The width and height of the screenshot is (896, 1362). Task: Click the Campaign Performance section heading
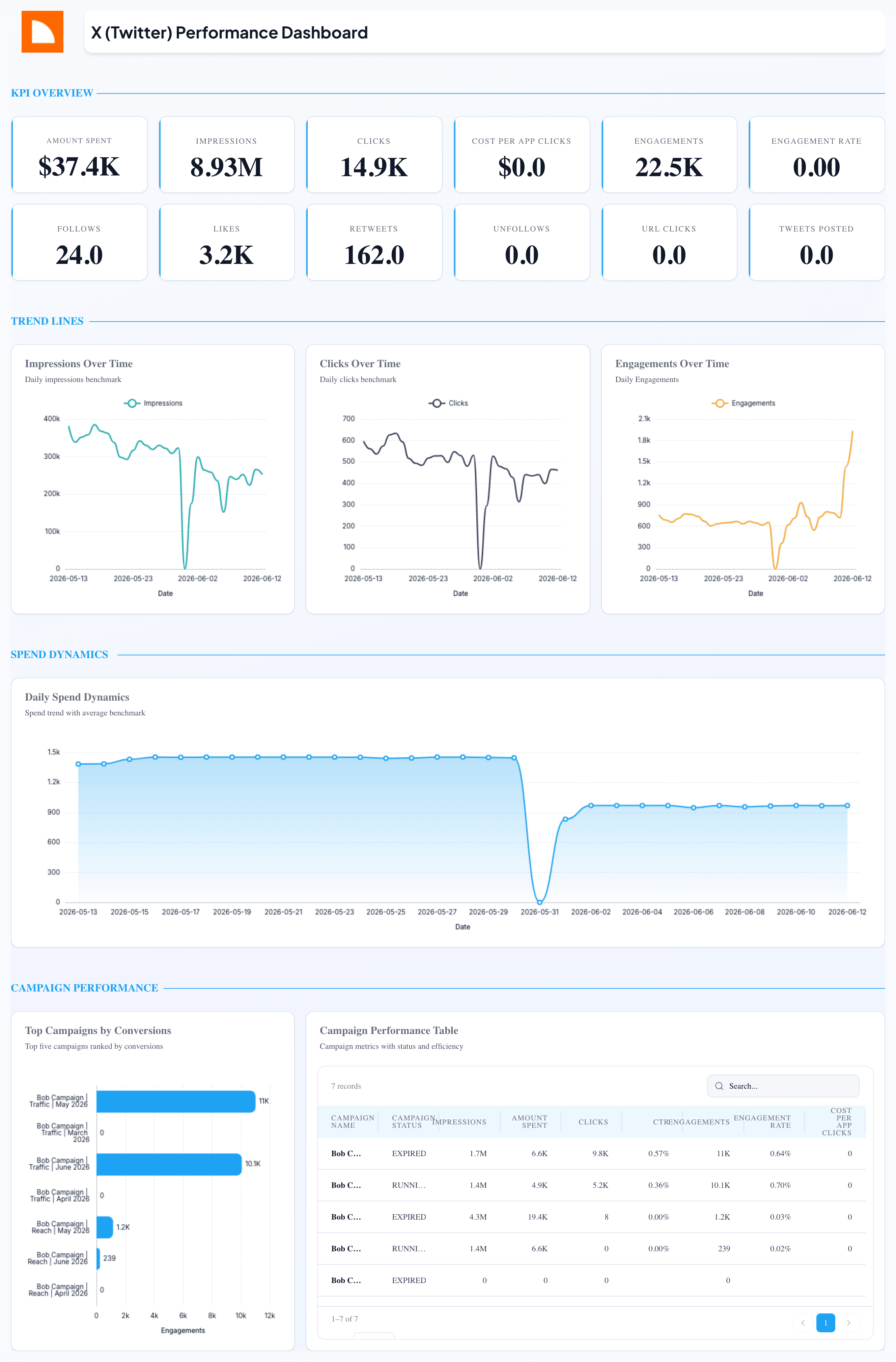point(84,988)
